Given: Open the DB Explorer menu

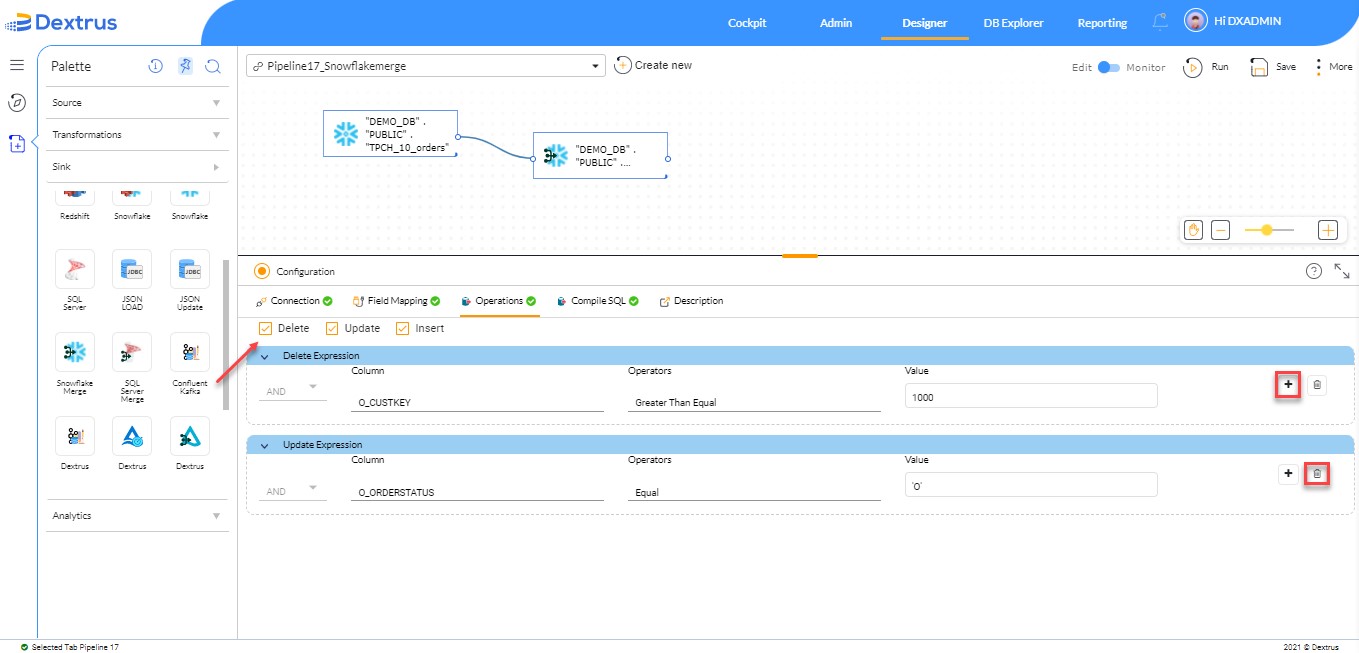Looking at the screenshot, I should (x=1013, y=23).
